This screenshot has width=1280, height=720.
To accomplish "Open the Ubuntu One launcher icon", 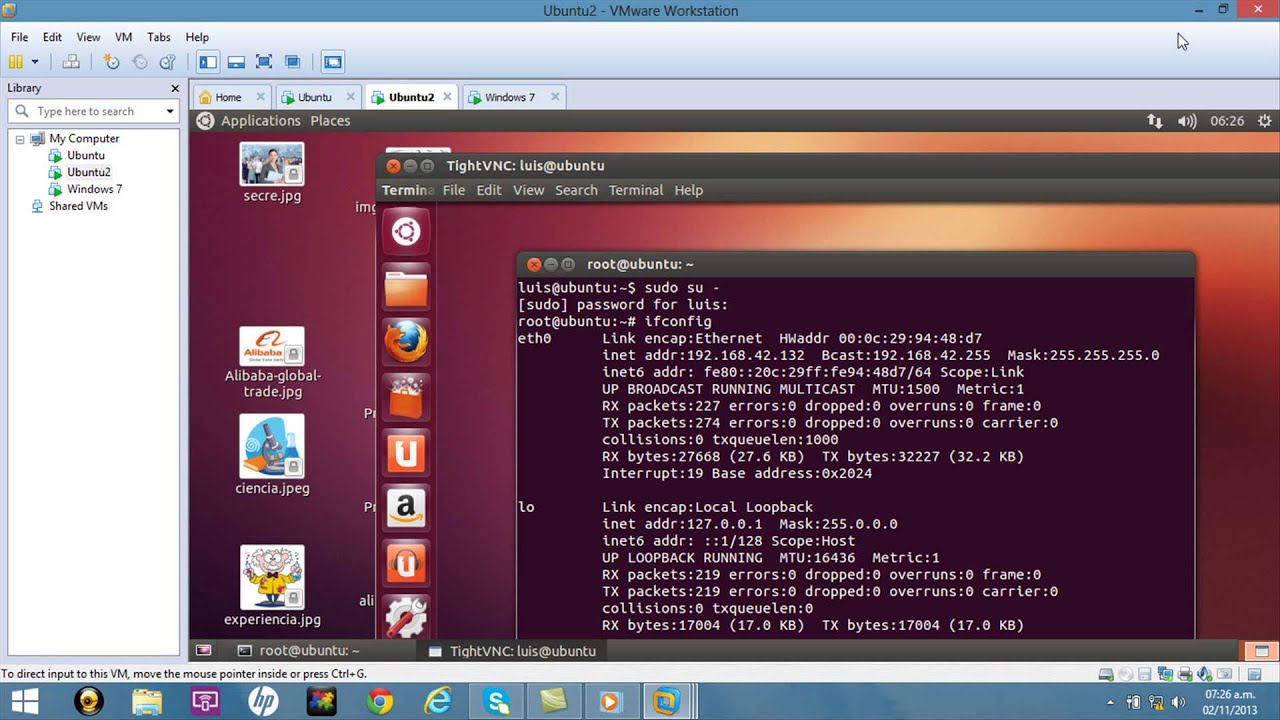I will point(406,453).
